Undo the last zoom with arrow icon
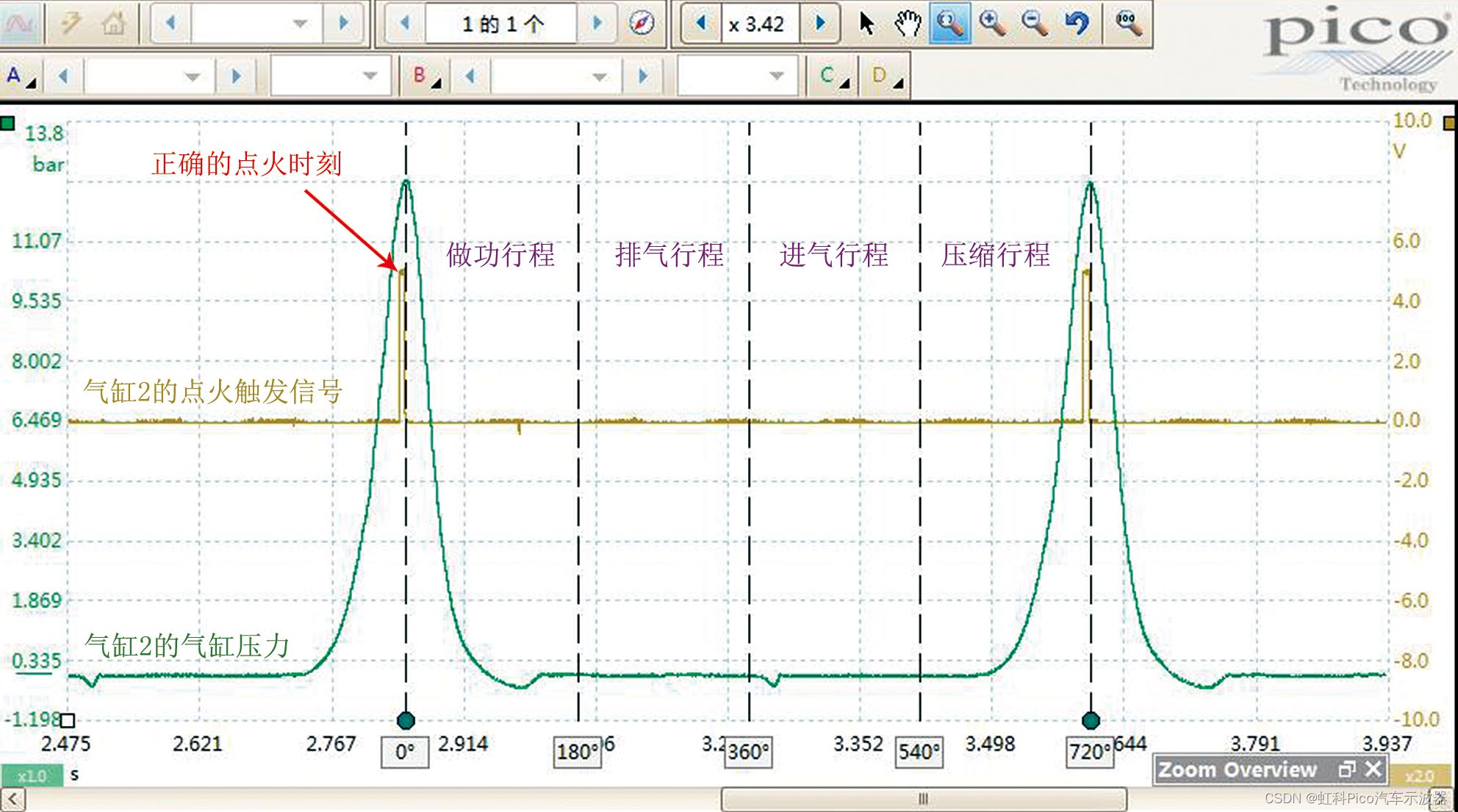1458x812 pixels. point(1077,24)
